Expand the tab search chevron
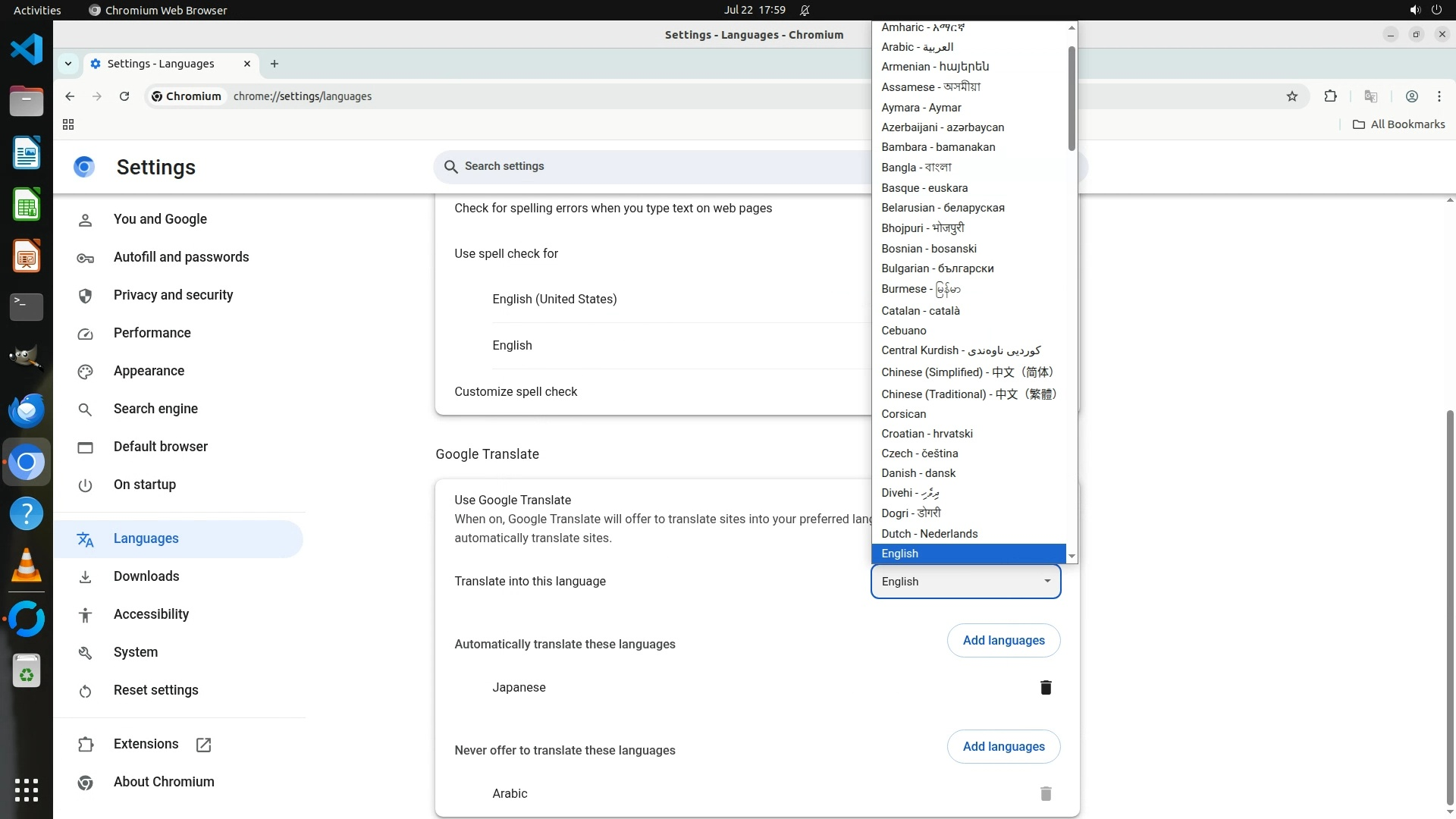 68,64
